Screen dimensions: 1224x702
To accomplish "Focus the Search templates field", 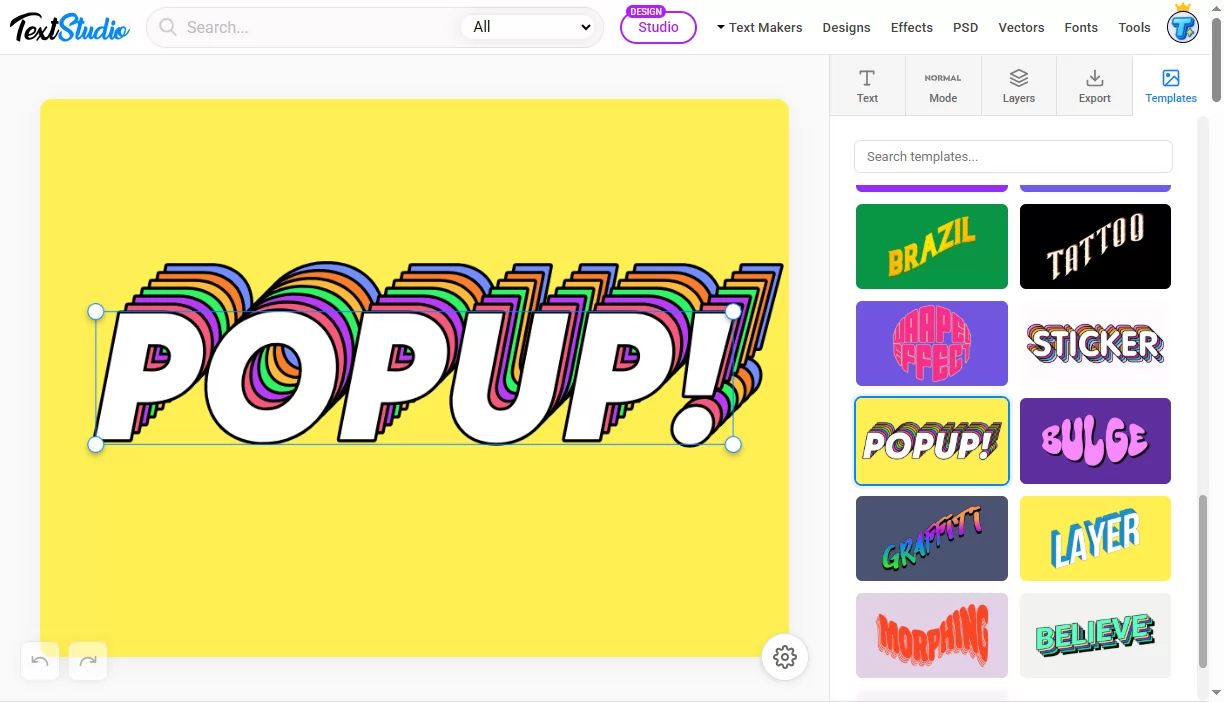I will click(1013, 156).
